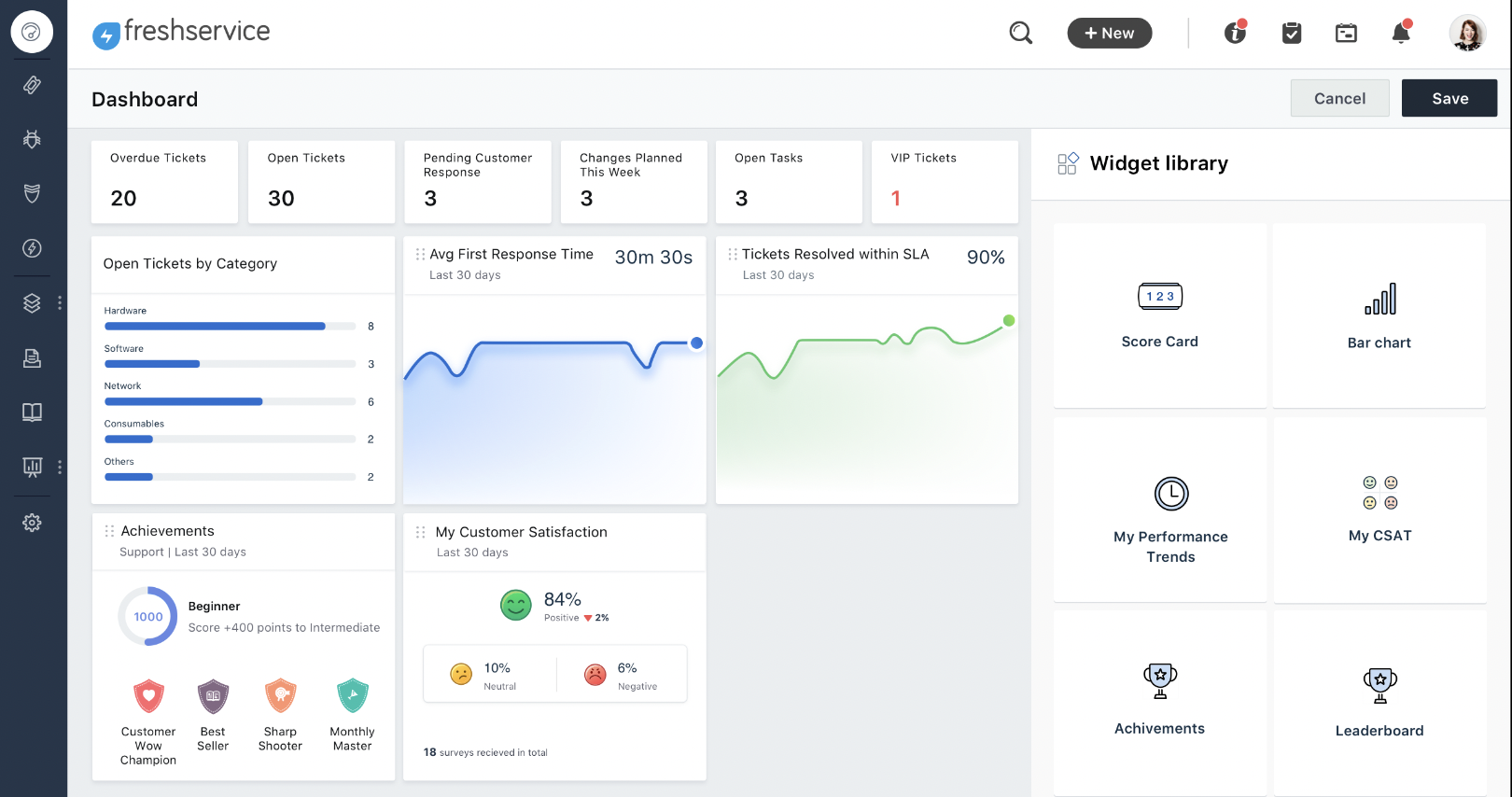Select the Score Card widget
Image resolution: width=1512 pixels, height=797 pixels.
(x=1160, y=315)
